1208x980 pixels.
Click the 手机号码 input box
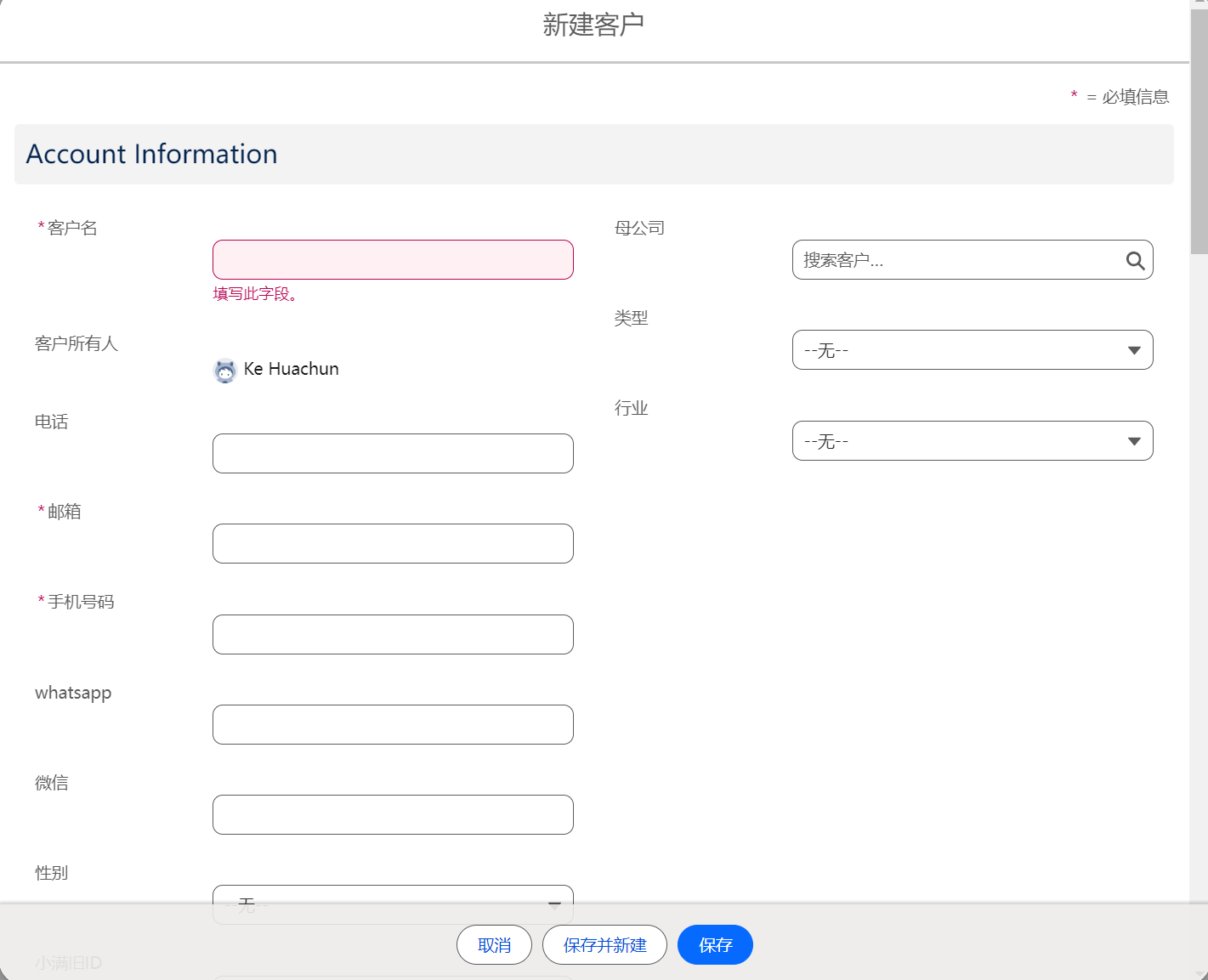(x=393, y=635)
